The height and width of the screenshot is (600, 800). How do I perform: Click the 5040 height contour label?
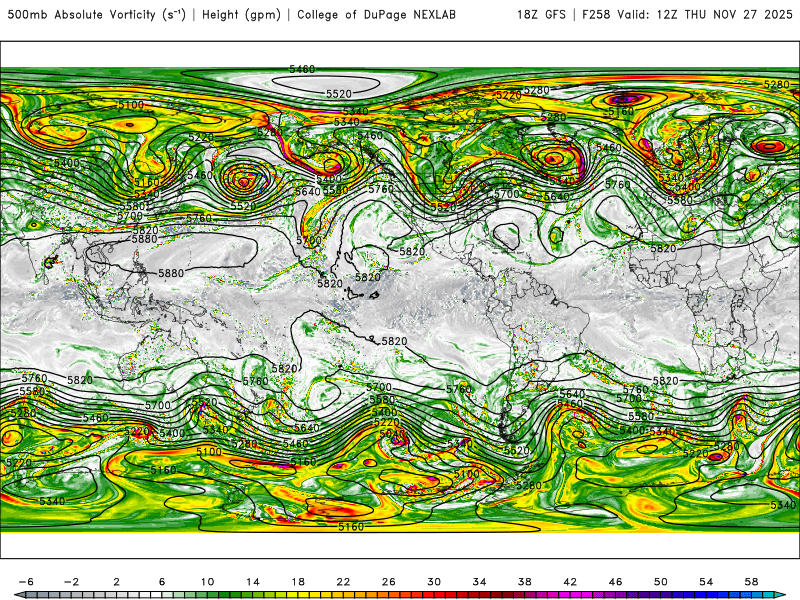point(392,434)
